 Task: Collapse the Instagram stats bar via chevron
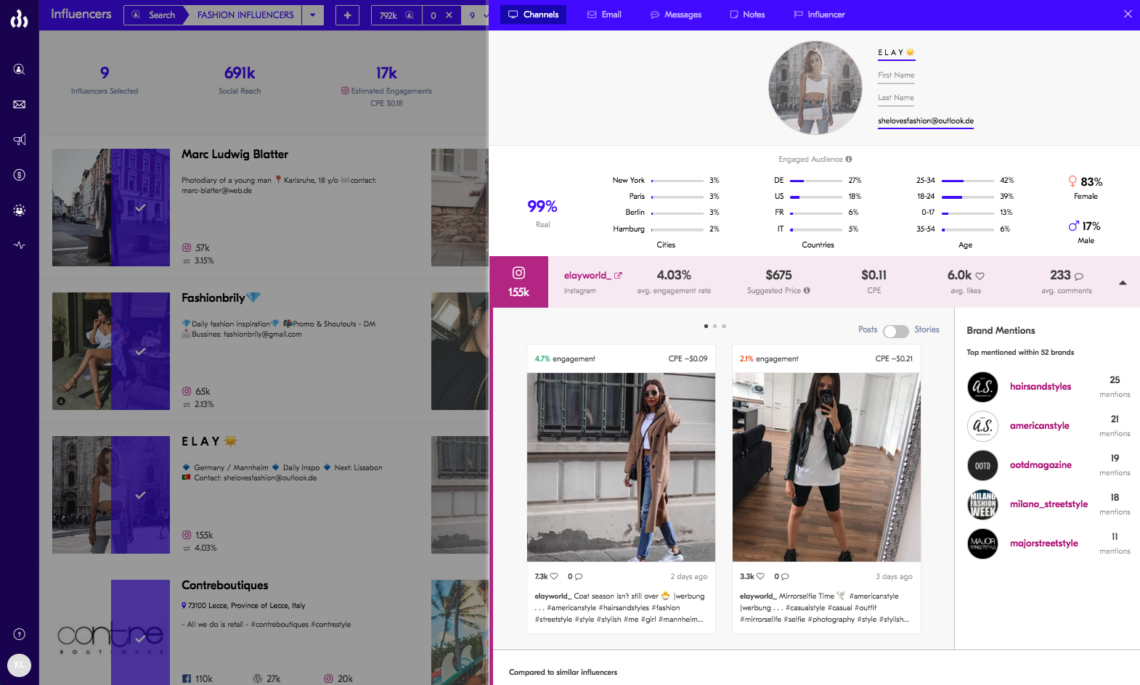click(x=1125, y=281)
